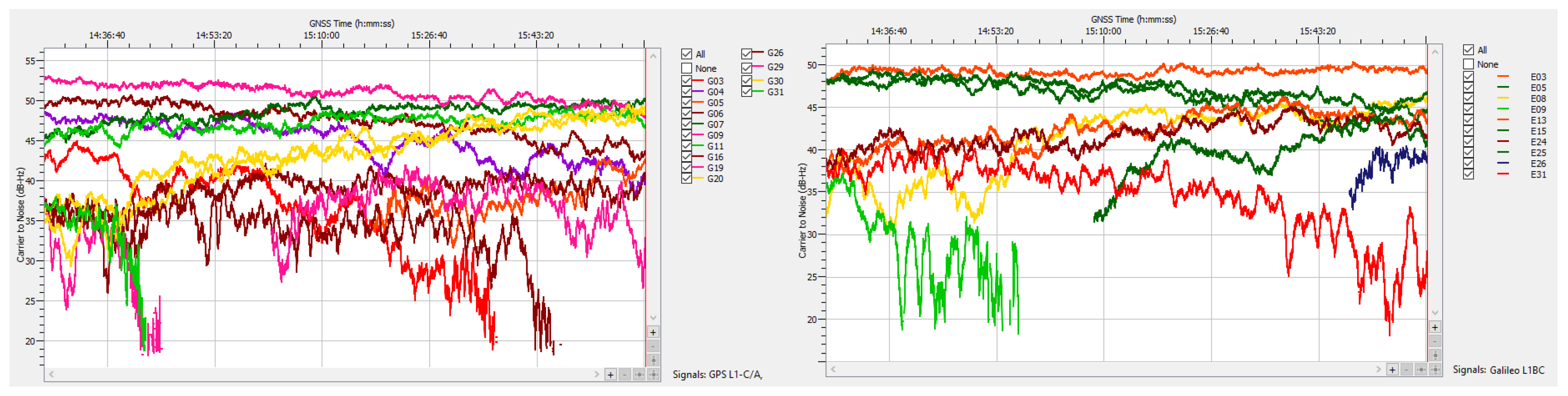Viewport: 1568px width, 396px height.
Task: Click Galileo chart scroll-down arrow
Action: point(1435,313)
